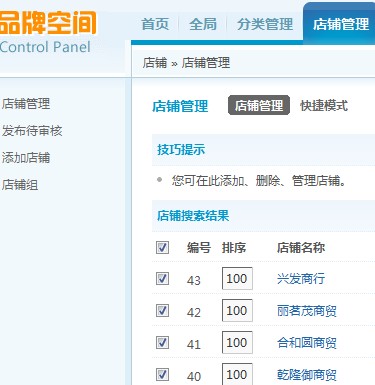Click the sort field for 丽茗茂商贸

237,310
